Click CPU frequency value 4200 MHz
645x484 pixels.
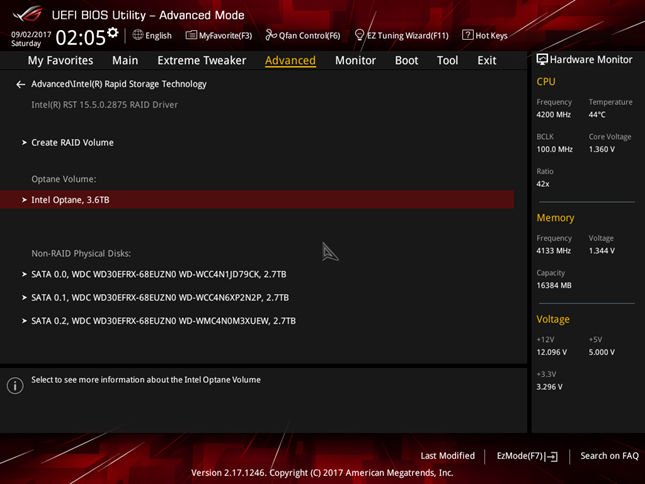[x=553, y=114]
